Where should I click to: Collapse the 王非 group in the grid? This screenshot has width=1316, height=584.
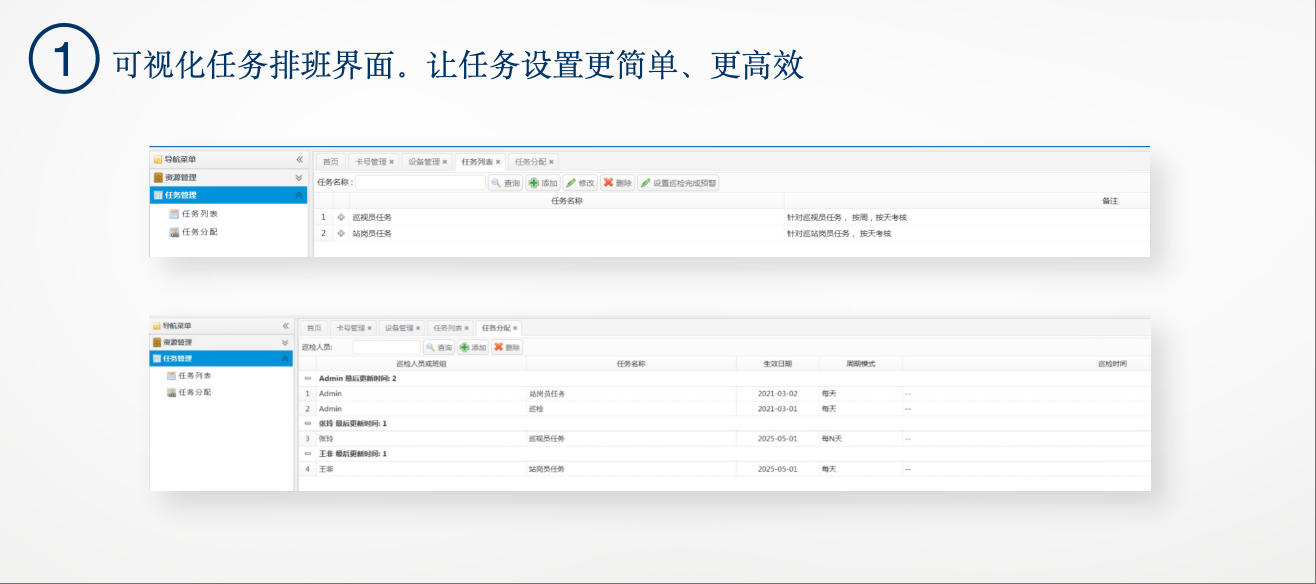coord(307,453)
